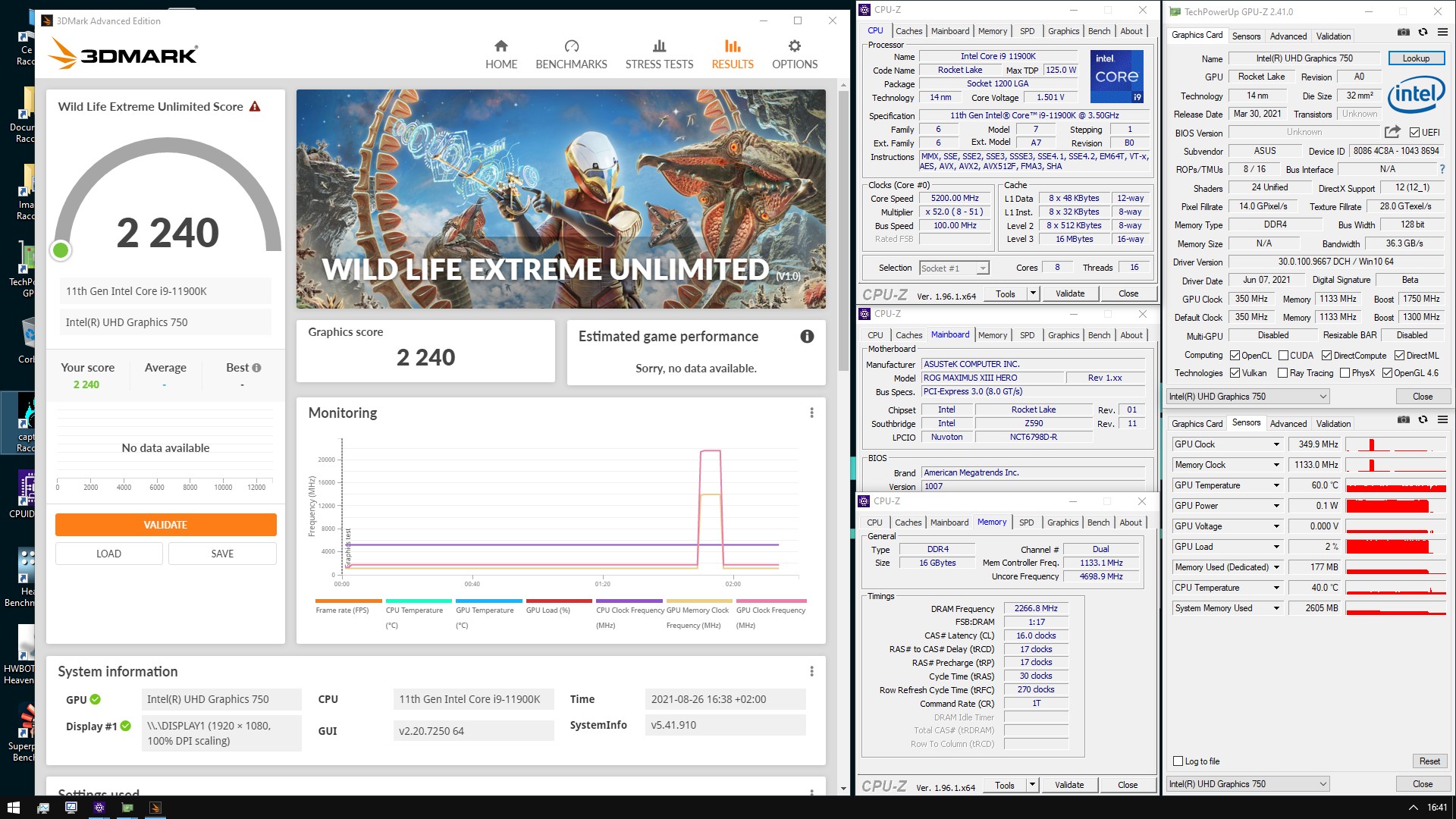
Task: Open 3DMark OPTIONS gear
Action: pyautogui.click(x=794, y=46)
